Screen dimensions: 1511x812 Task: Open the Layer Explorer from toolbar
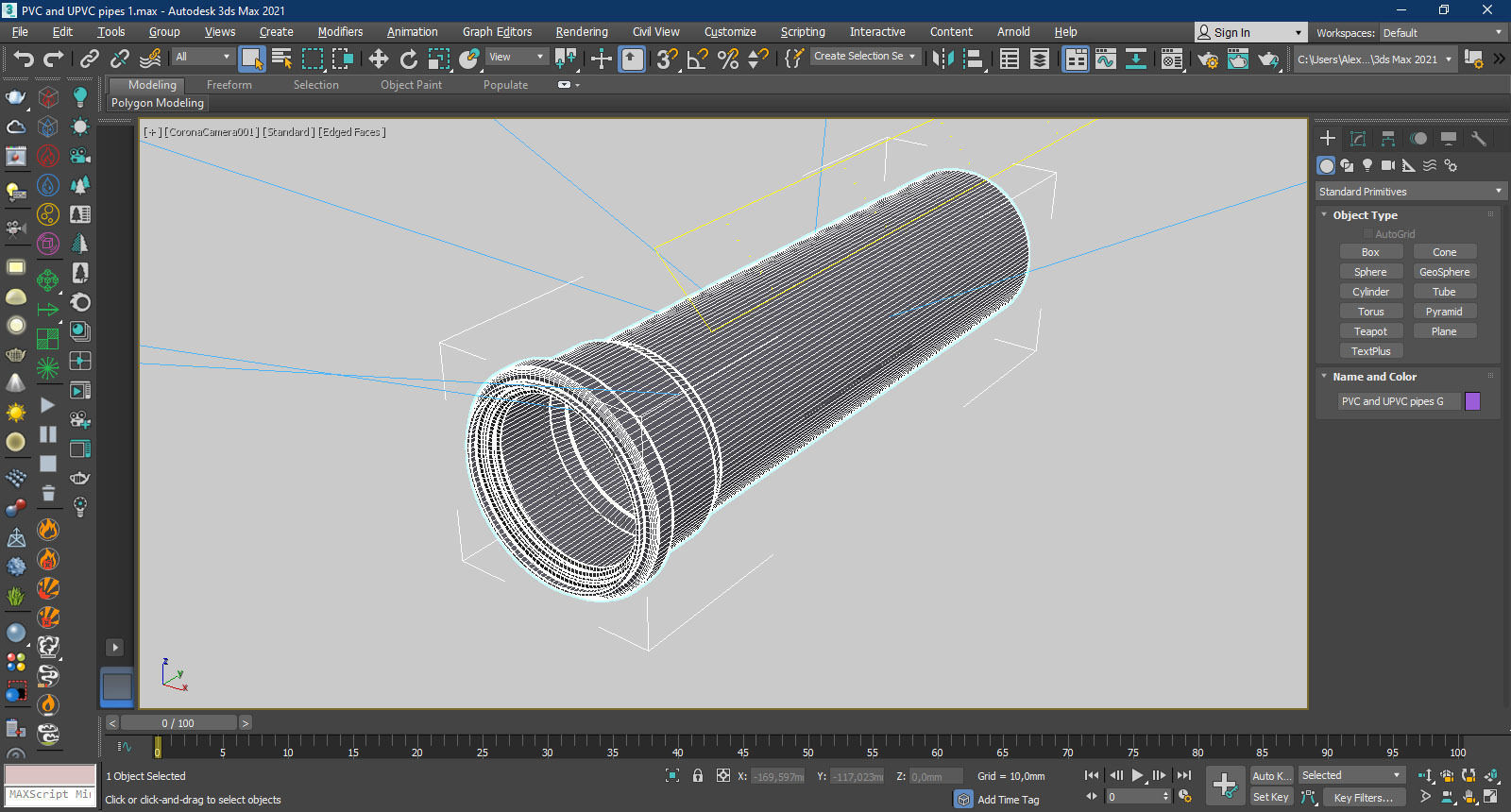click(x=1040, y=59)
